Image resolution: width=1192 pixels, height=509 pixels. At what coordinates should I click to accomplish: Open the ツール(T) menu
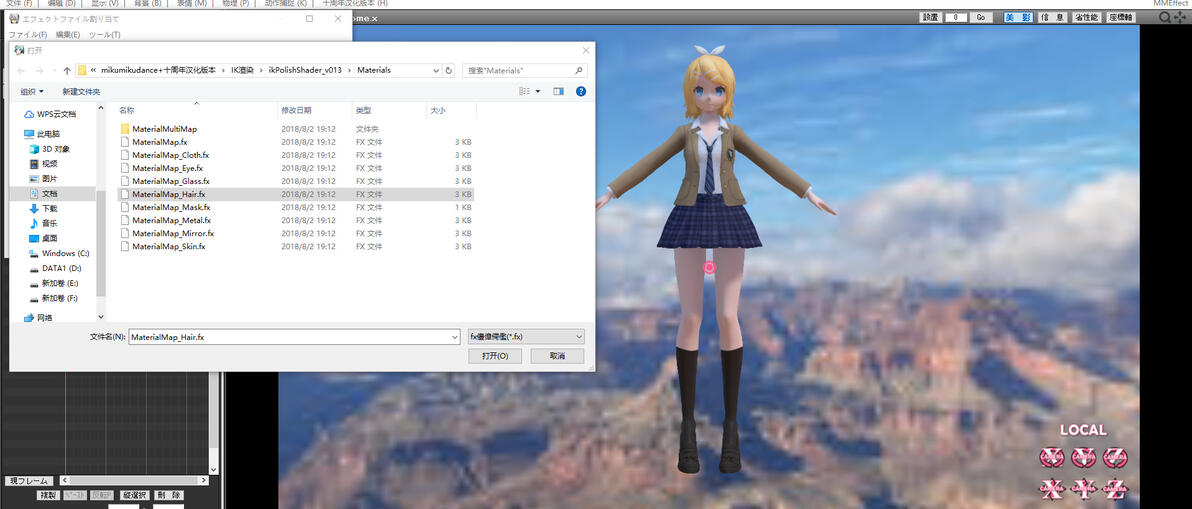coord(104,35)
